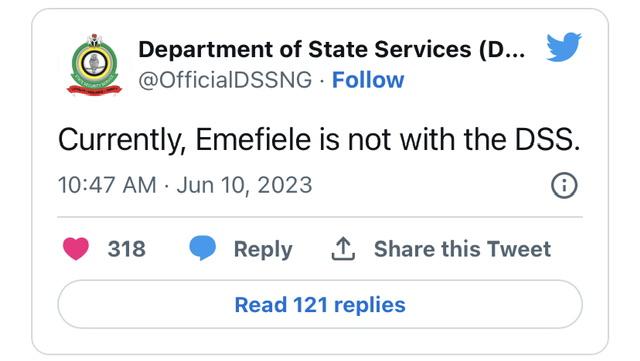640x361 pixels.
Task: Click the truncated "(D..." end of the name
Action: click(502, 49)
